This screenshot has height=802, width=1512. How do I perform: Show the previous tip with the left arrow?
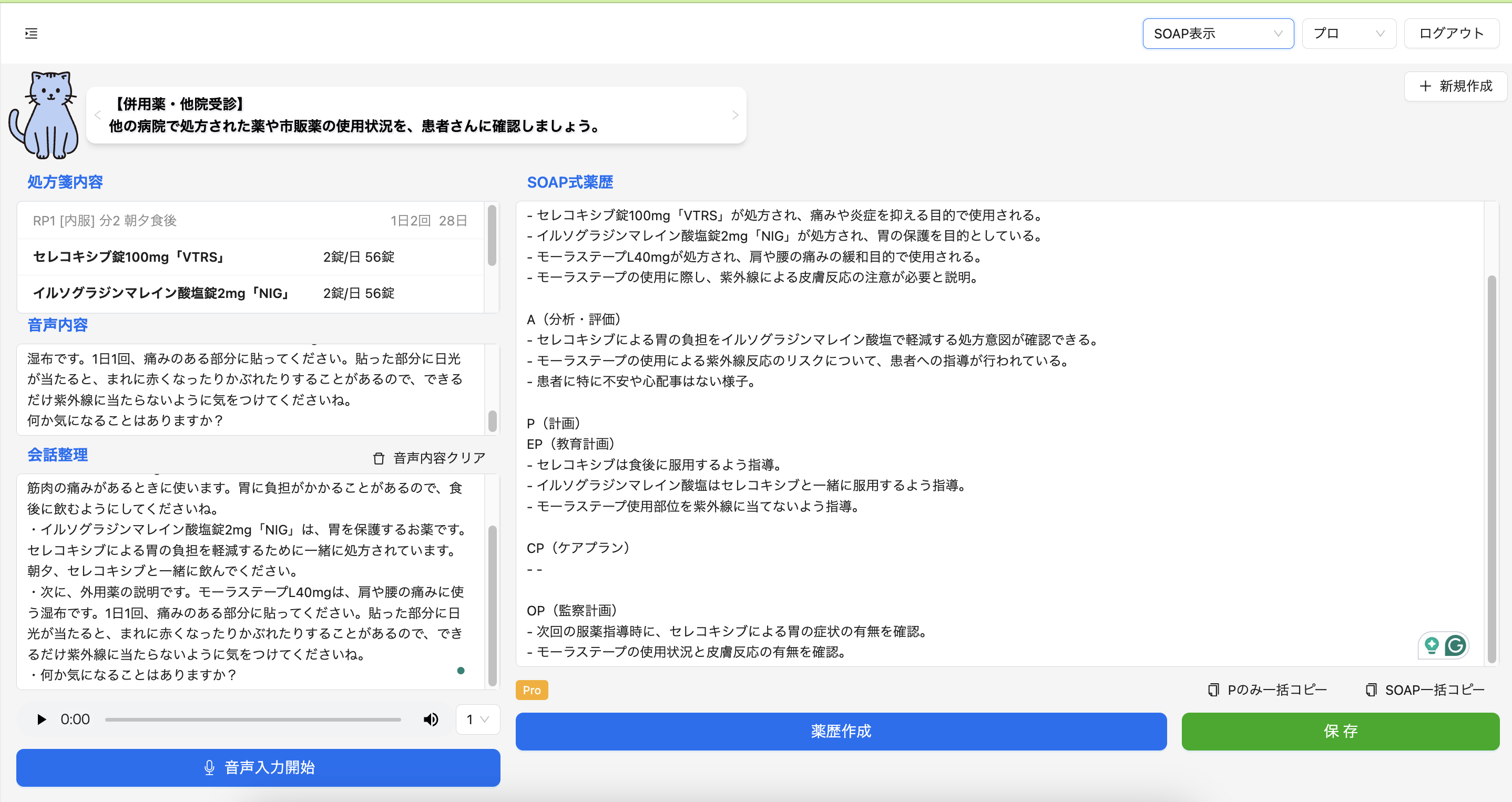coord(97,115)
